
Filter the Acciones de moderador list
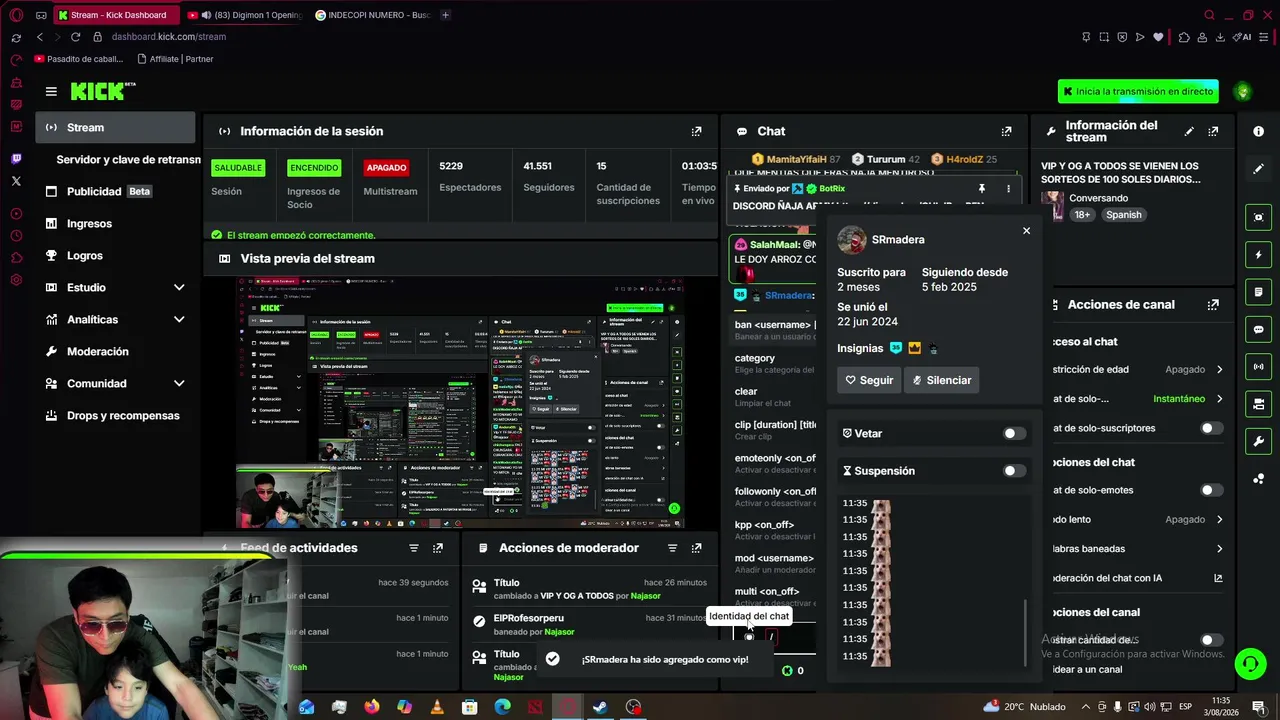[672, 548]
